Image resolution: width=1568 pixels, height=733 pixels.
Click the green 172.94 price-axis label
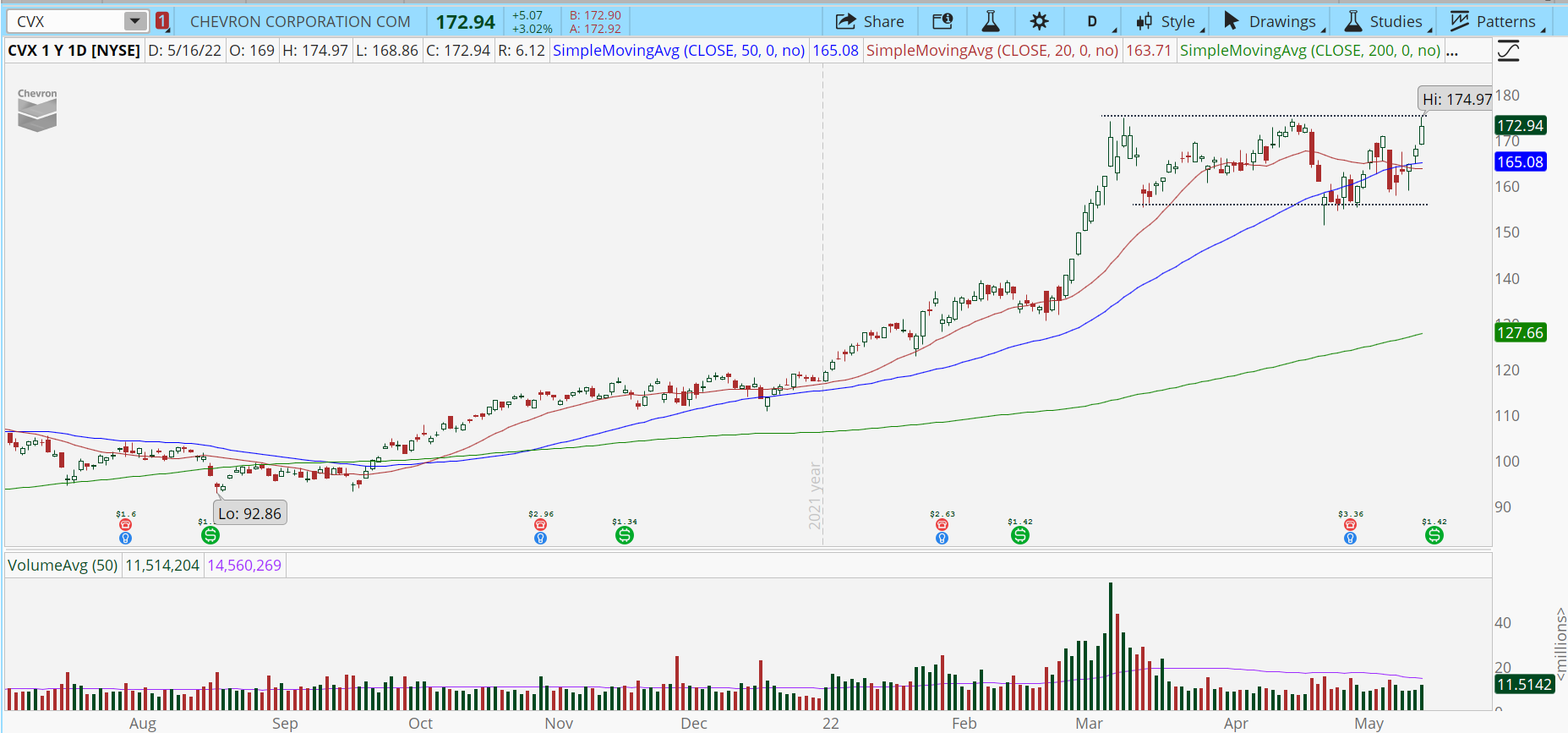(x=1520, y=126)
